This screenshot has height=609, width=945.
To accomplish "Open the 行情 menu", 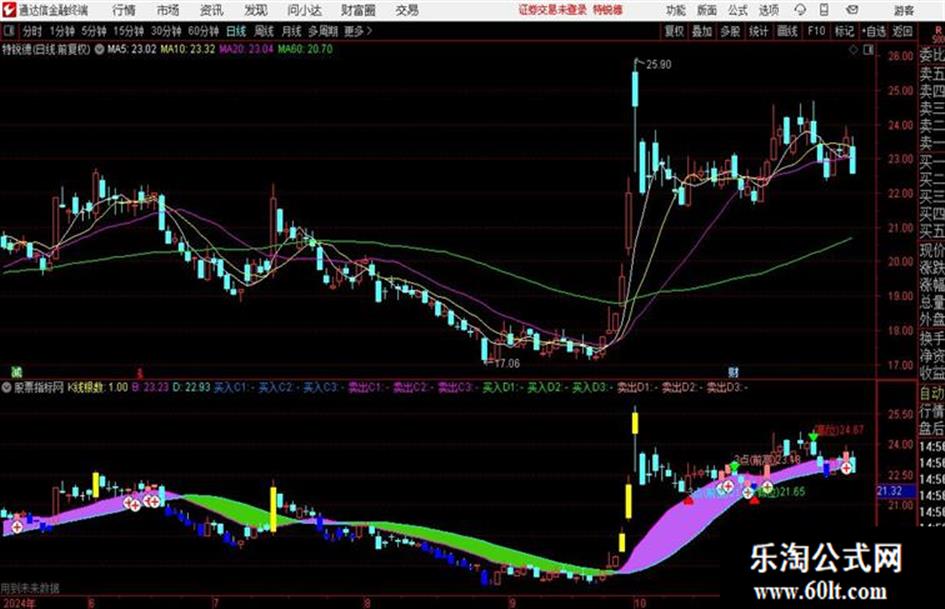I will pyautogui.click(x=124, y=10).
